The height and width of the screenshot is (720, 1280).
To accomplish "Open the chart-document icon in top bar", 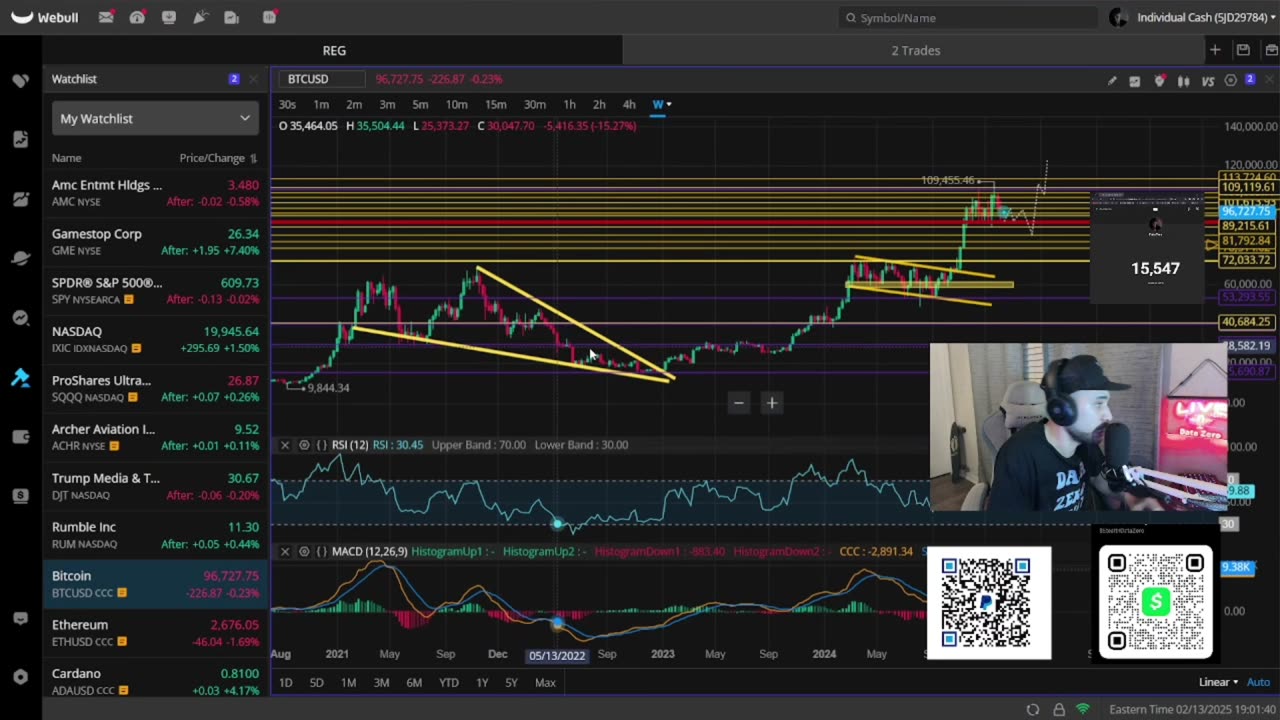I will coord(231,17).
